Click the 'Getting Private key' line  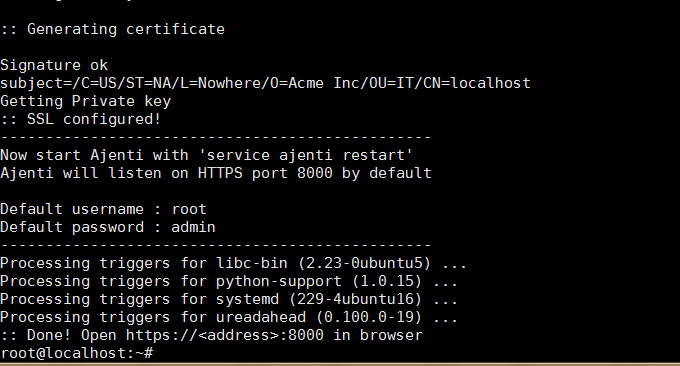[x=85, y=101]
